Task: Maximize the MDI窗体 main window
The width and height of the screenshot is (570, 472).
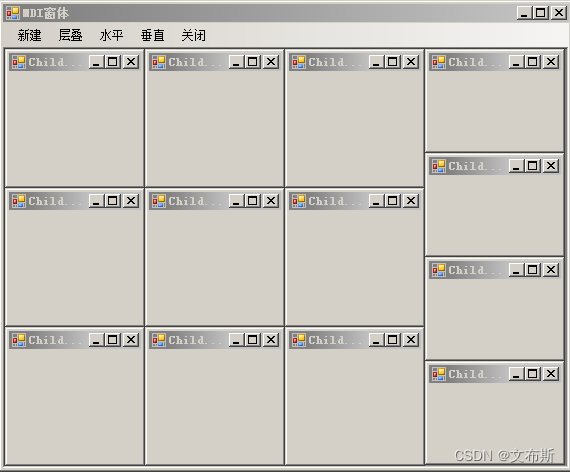Action: point(541,13)
